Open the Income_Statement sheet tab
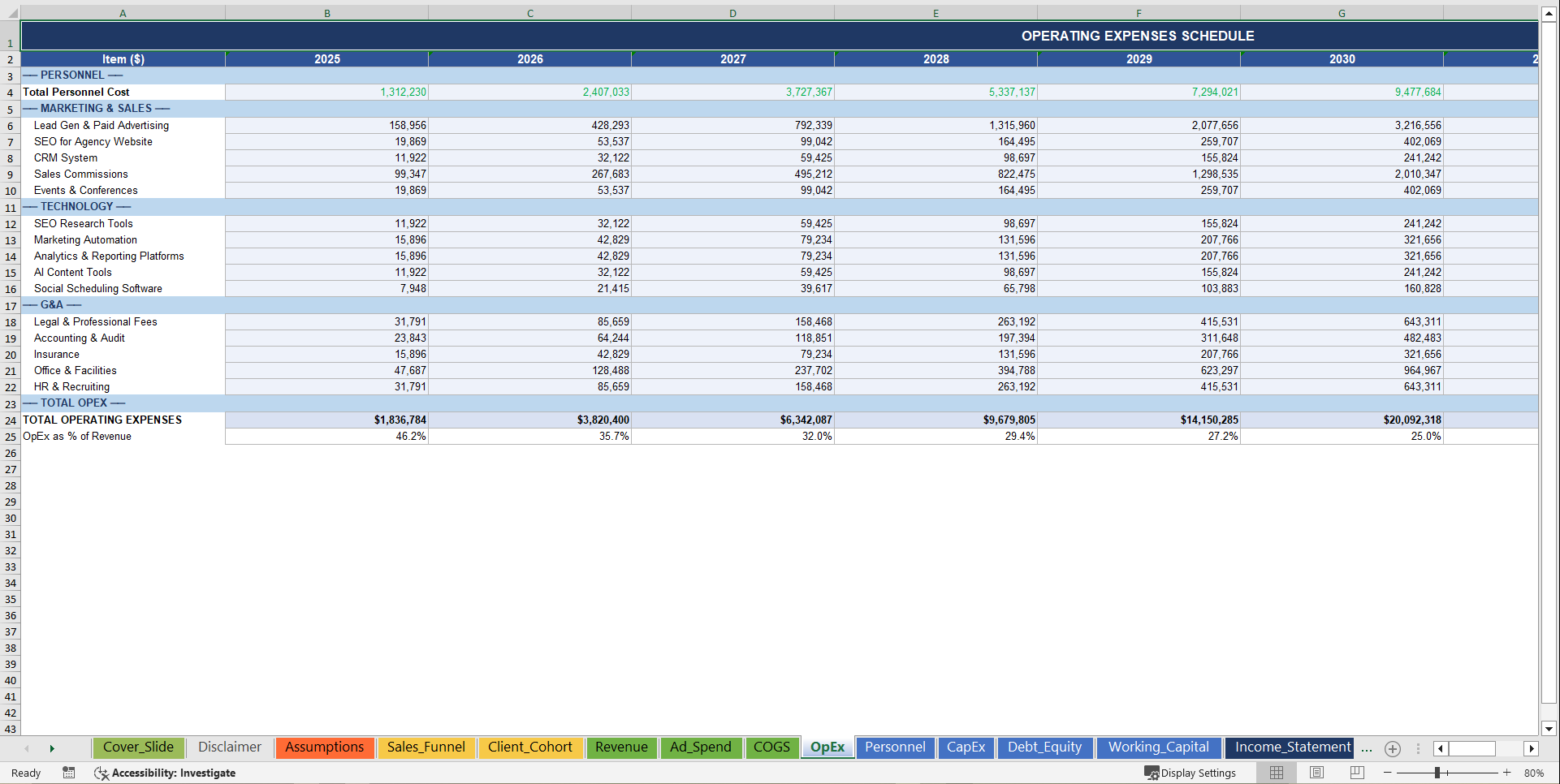1560x784 pixels. (x=1290, y=747)
